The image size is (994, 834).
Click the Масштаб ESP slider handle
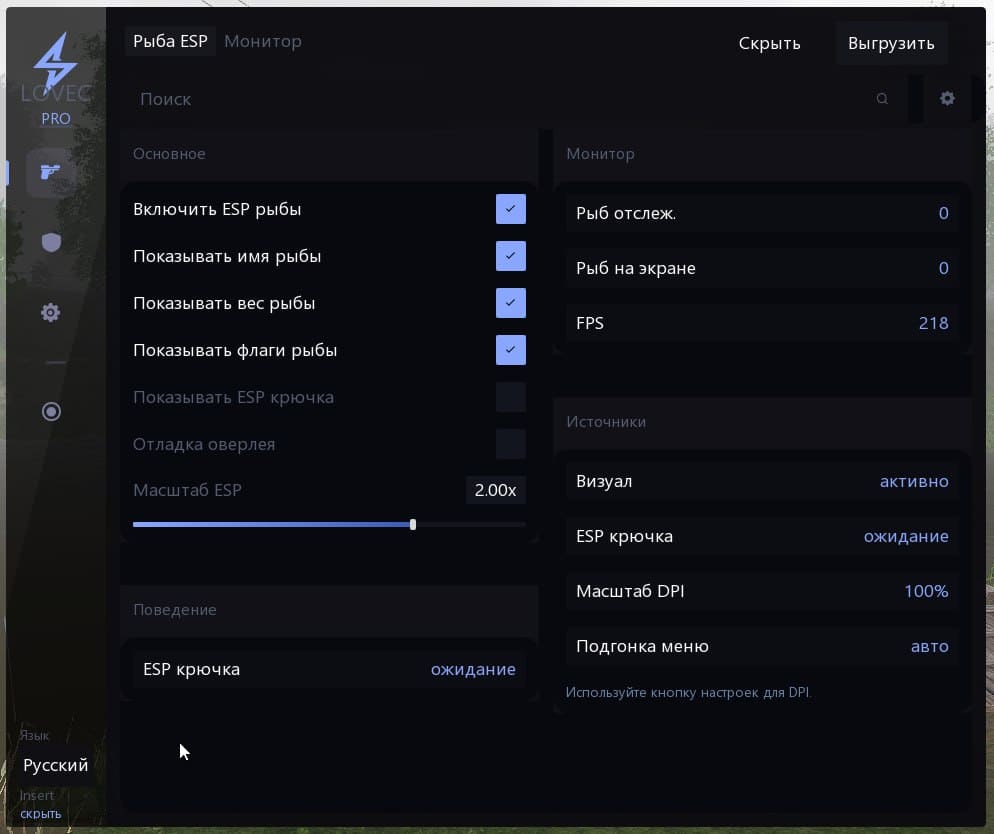pyautogui.click(x=413, y=524)
